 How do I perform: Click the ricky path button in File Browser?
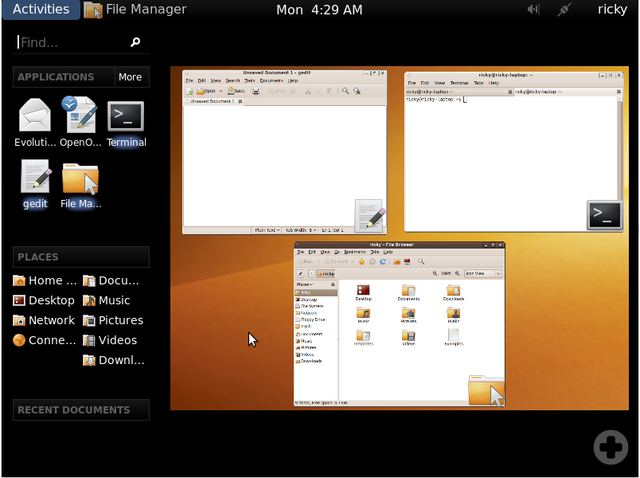(x=326, y=273)
